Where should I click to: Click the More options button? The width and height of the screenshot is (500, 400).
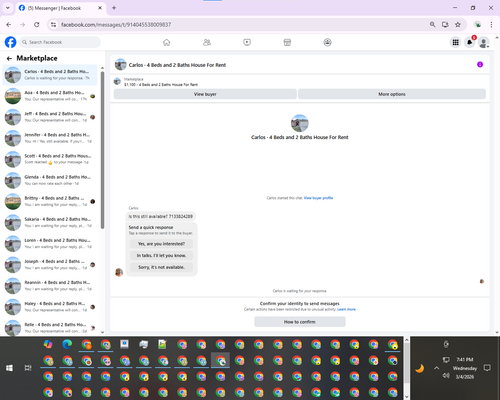tap(392, 94)
